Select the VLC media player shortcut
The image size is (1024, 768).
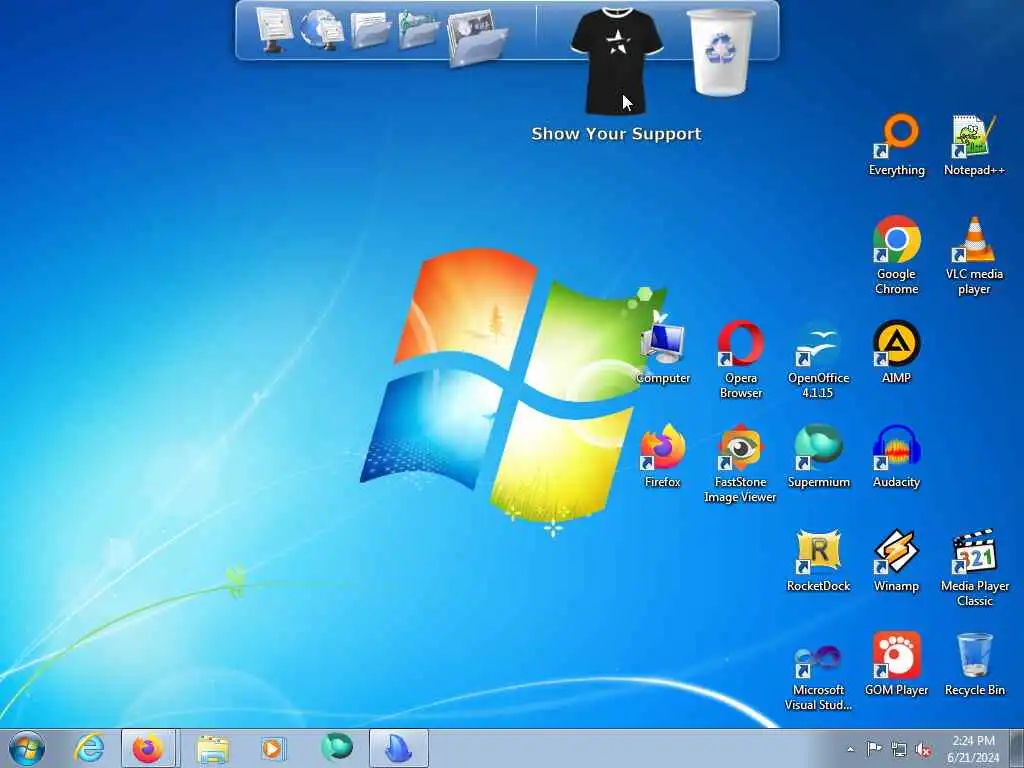(x=974, y=255)
